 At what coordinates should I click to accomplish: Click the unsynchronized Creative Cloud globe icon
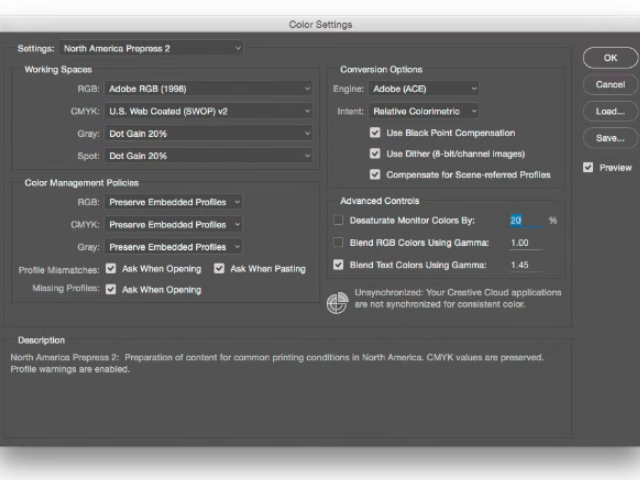tap(337, 303)
